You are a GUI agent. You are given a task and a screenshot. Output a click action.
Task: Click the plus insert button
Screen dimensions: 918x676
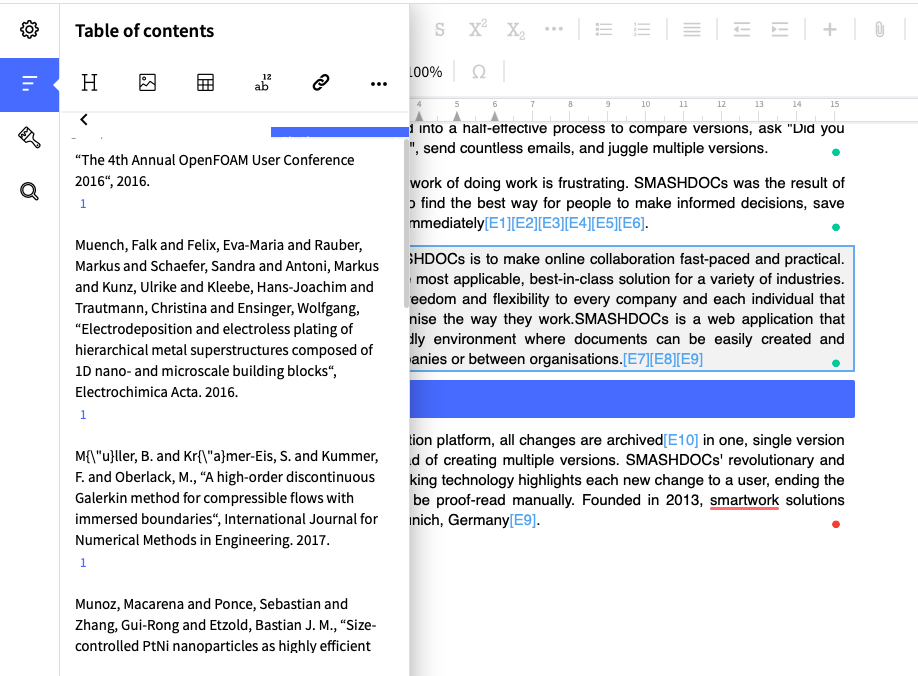coord(830,29)
